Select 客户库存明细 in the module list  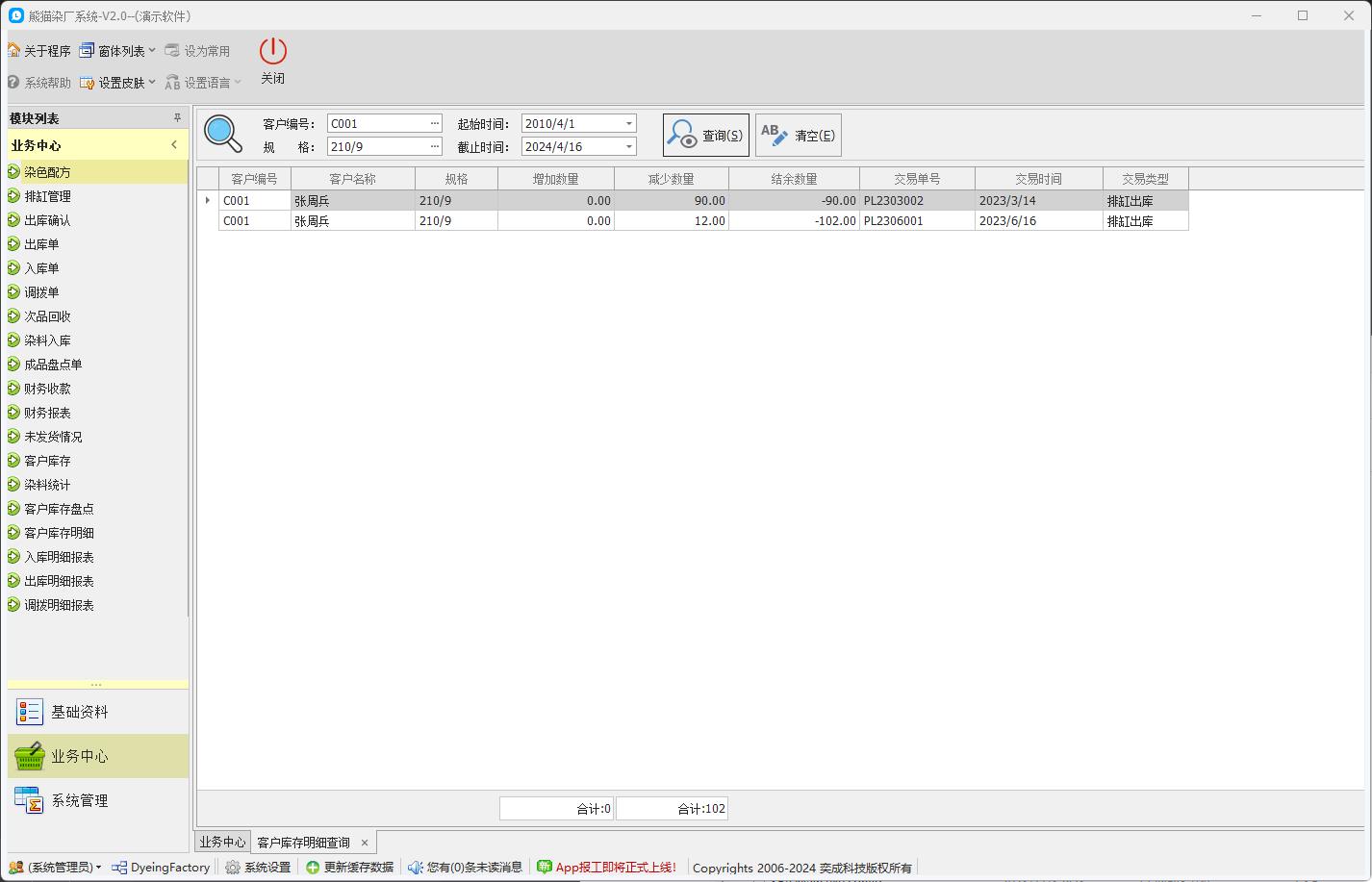point(59,533)
